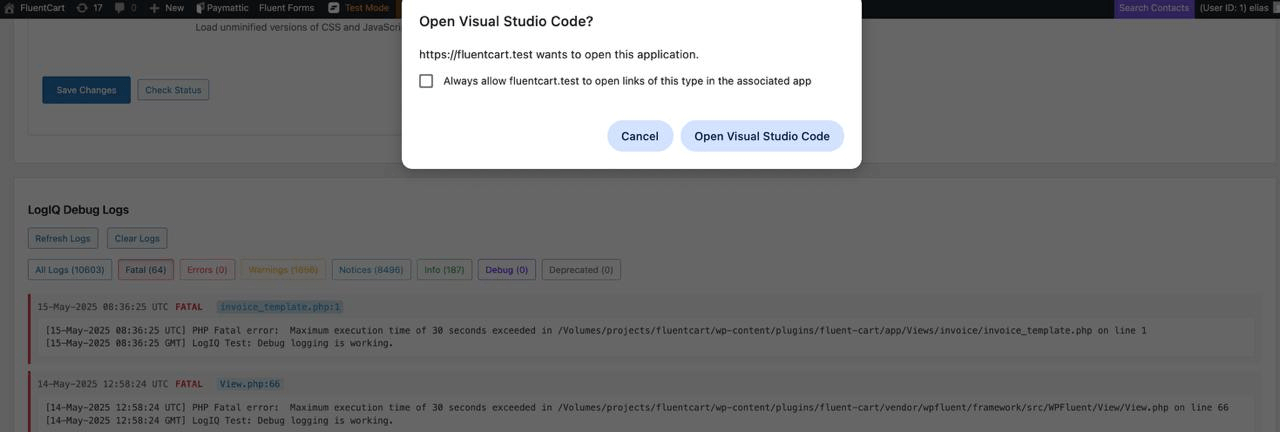
Task: Select the Errors (0) filter
Action: (207, 269)
